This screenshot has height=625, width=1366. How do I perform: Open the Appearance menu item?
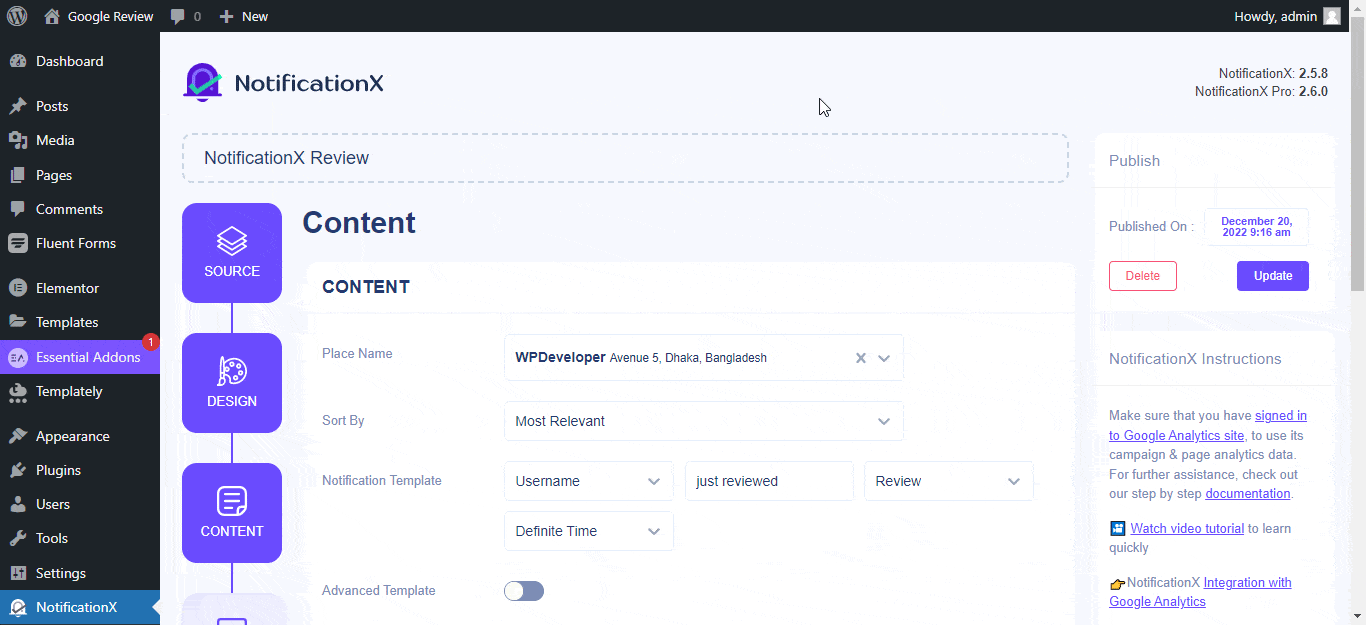(80, 436)
